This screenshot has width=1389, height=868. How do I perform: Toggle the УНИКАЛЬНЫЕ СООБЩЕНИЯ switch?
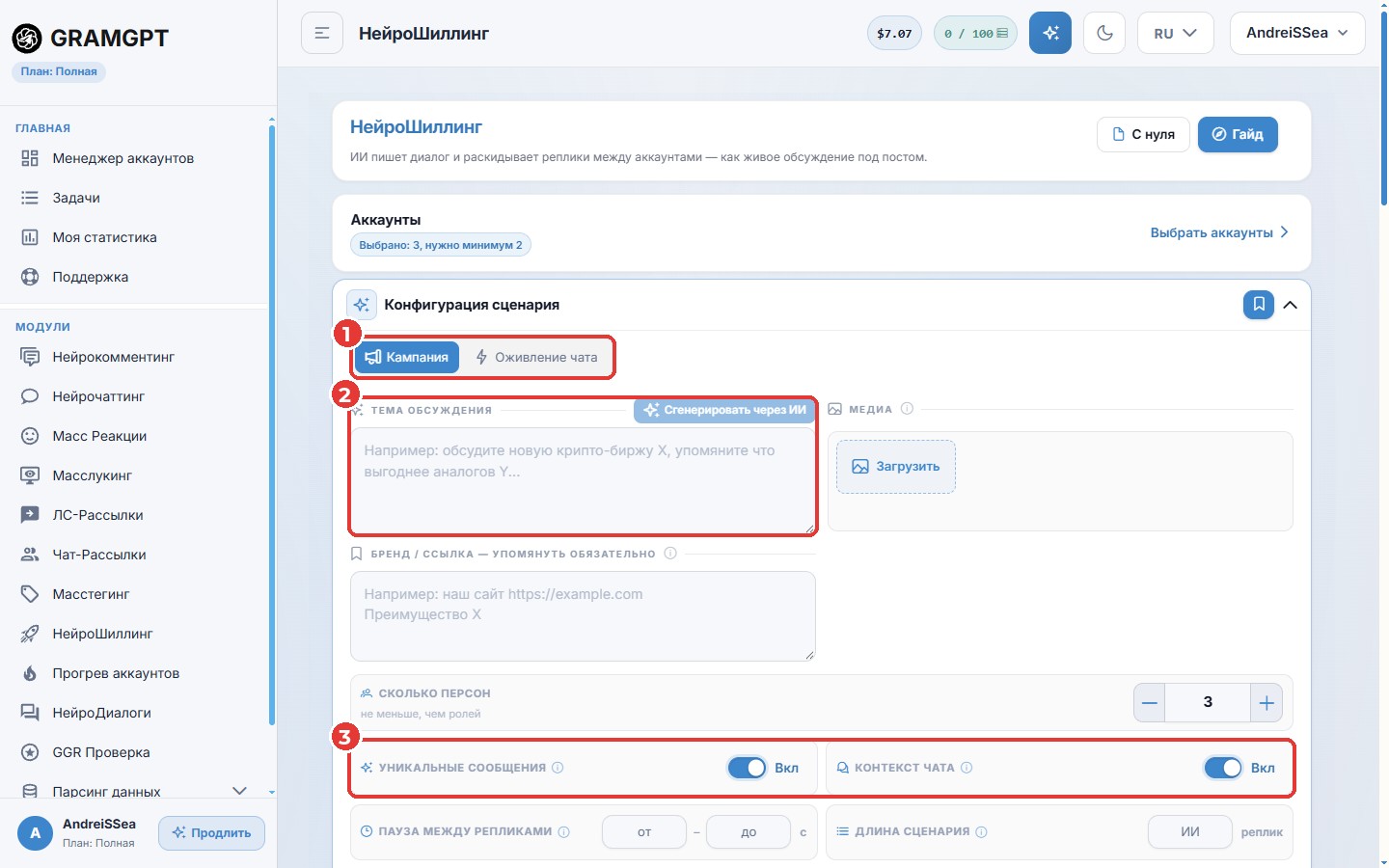pyautogui.click(x=747, y=768)
